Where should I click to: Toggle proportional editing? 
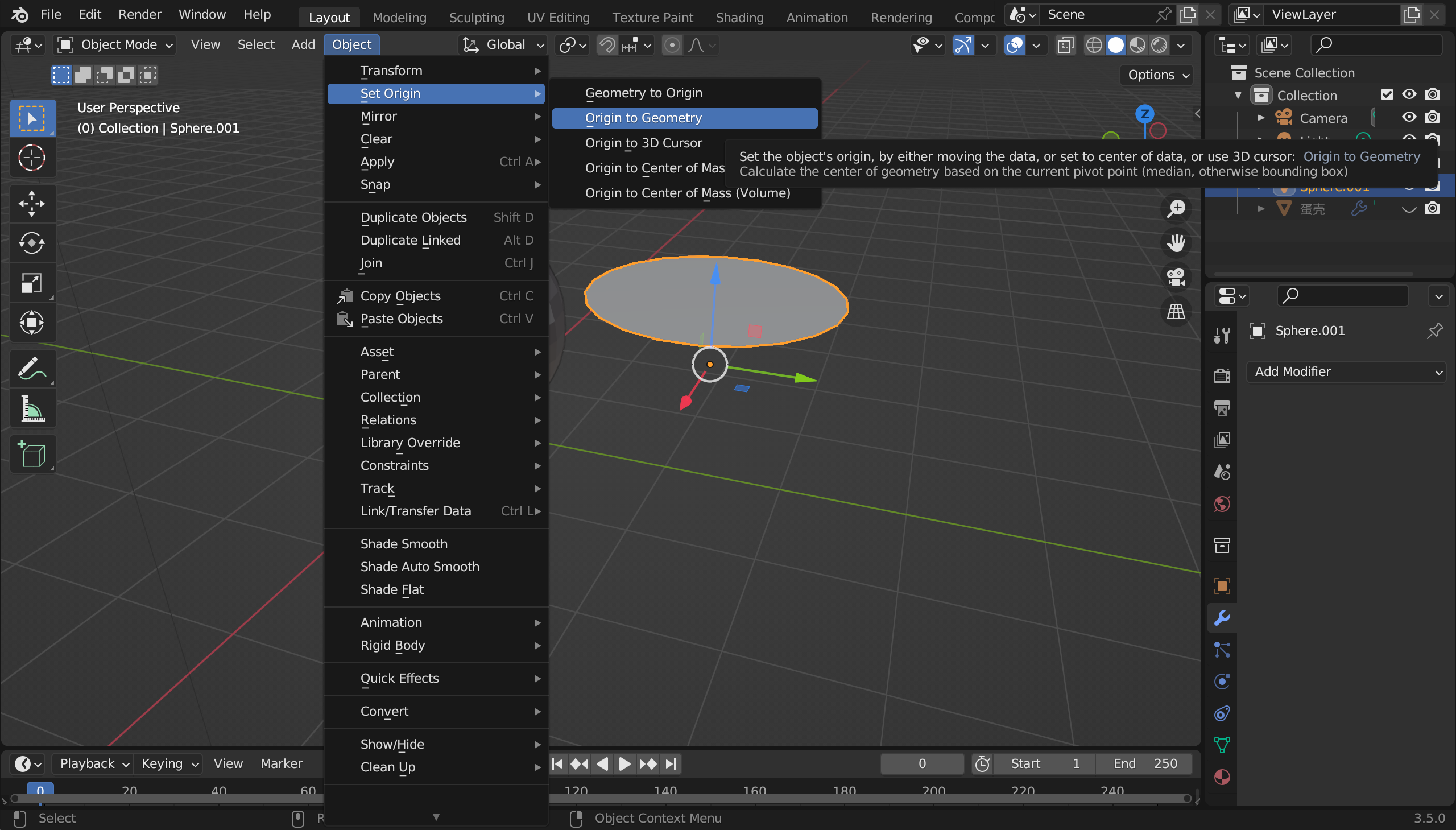[672, 44]
